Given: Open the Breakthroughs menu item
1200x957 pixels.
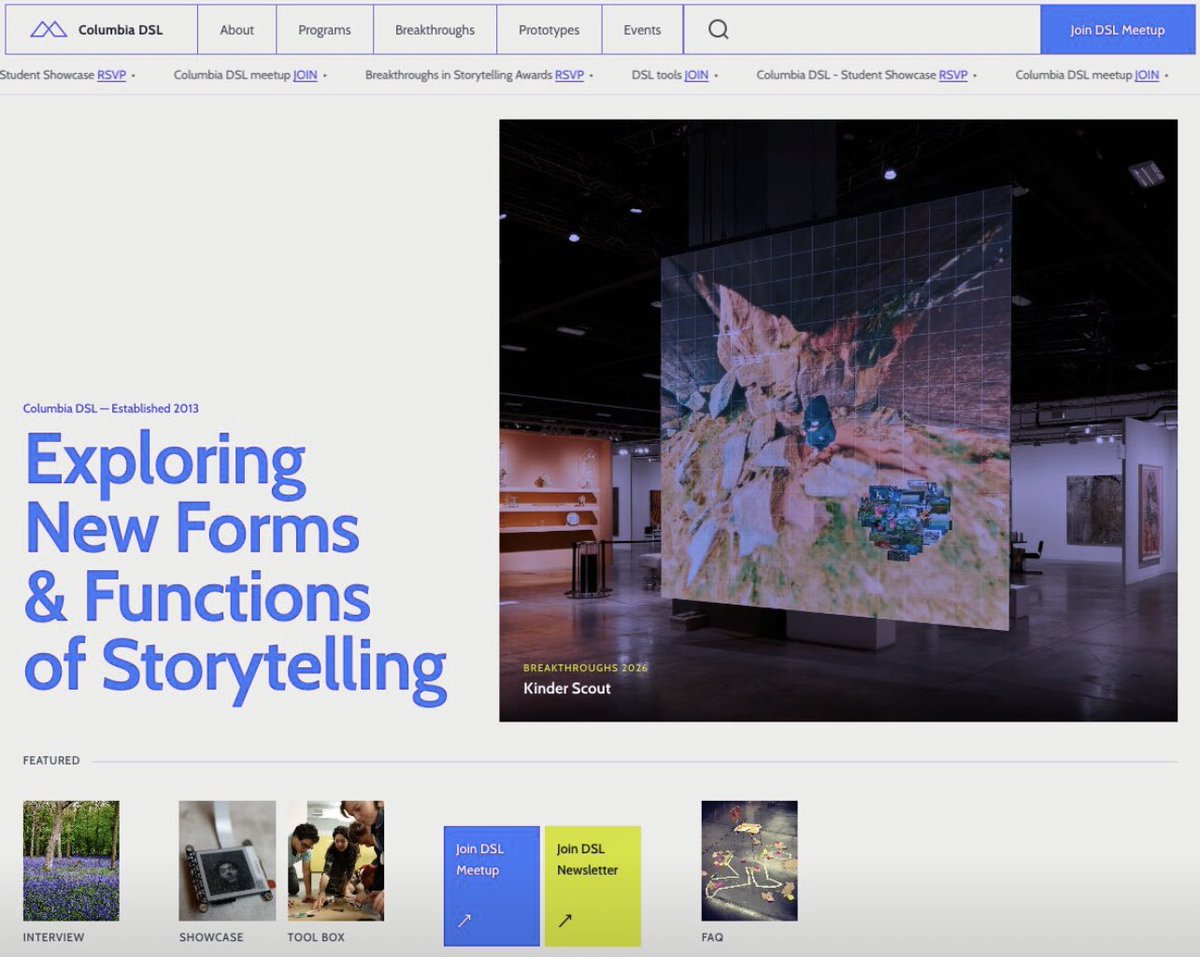Looking at the screenshot, I should pyautogui.click(x=435, y=30).
